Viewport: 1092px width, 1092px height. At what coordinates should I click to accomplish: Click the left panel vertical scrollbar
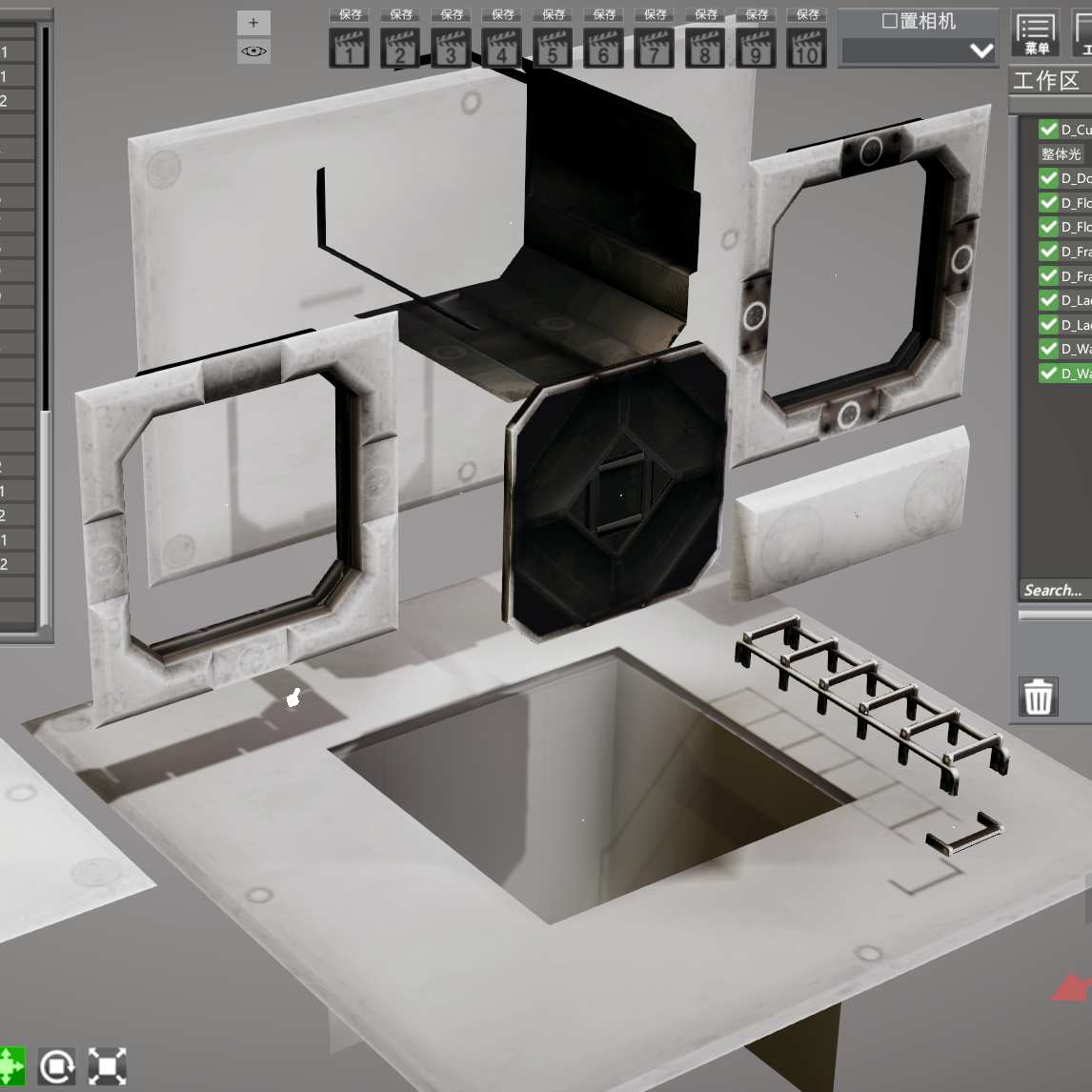(46, 328)
